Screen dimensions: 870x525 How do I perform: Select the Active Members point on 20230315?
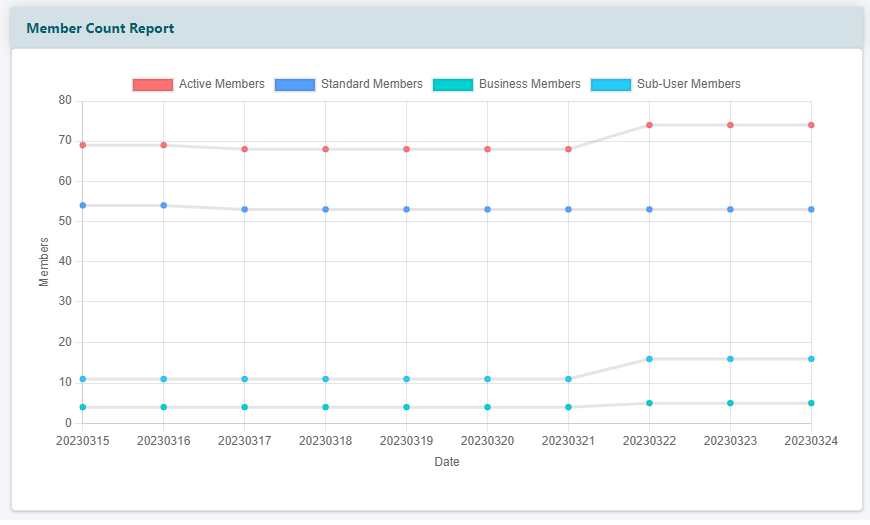click(x=83, y=145)
